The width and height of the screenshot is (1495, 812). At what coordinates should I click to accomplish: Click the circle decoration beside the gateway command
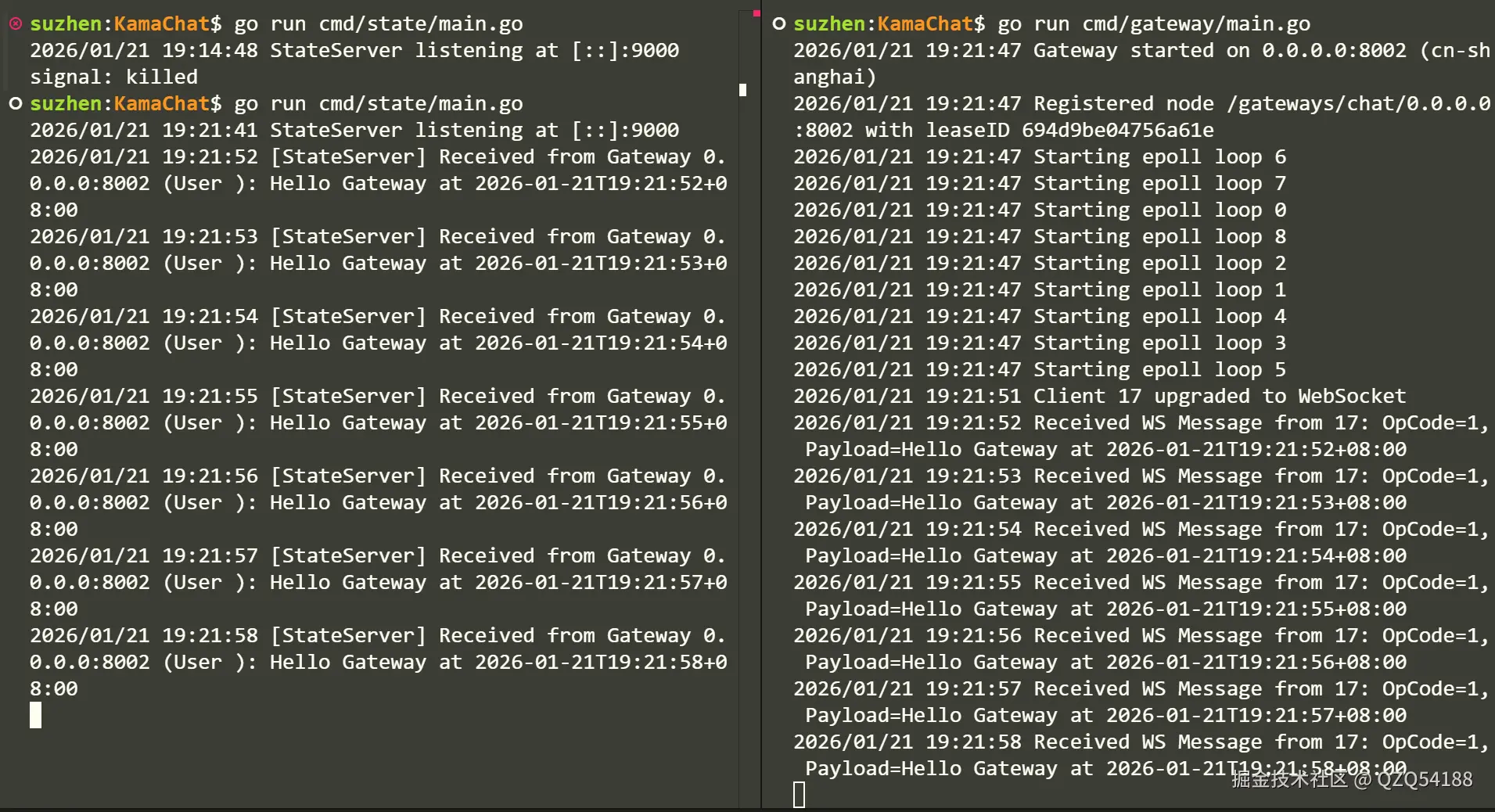tap(778, 24)
